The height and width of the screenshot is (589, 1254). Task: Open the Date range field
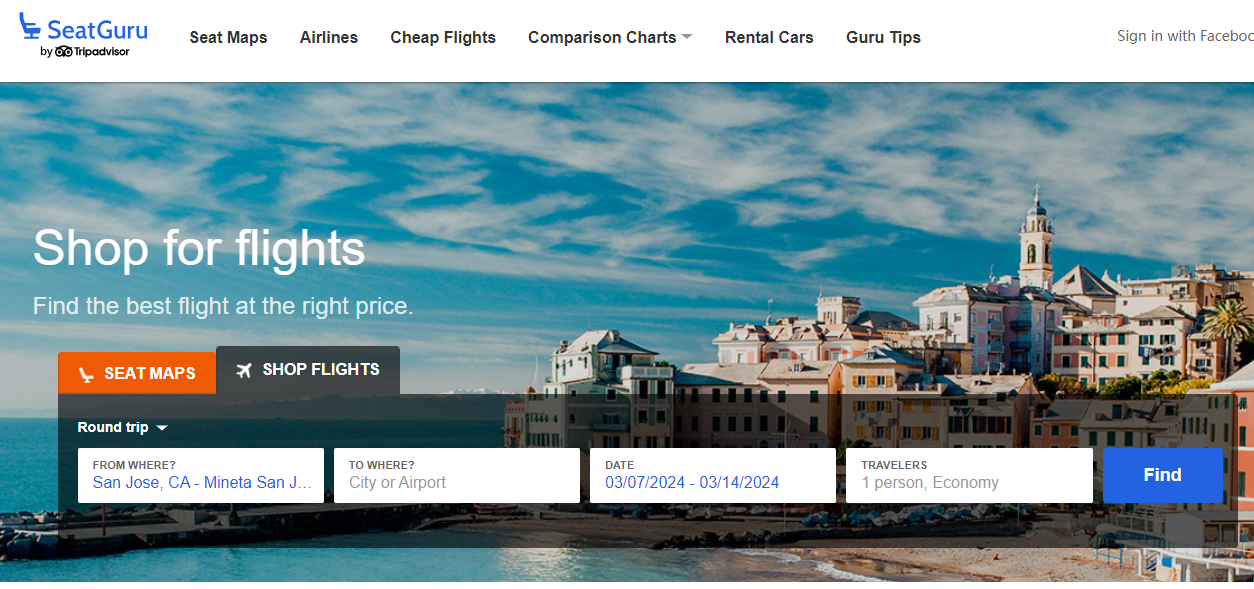tap(713, 475)
